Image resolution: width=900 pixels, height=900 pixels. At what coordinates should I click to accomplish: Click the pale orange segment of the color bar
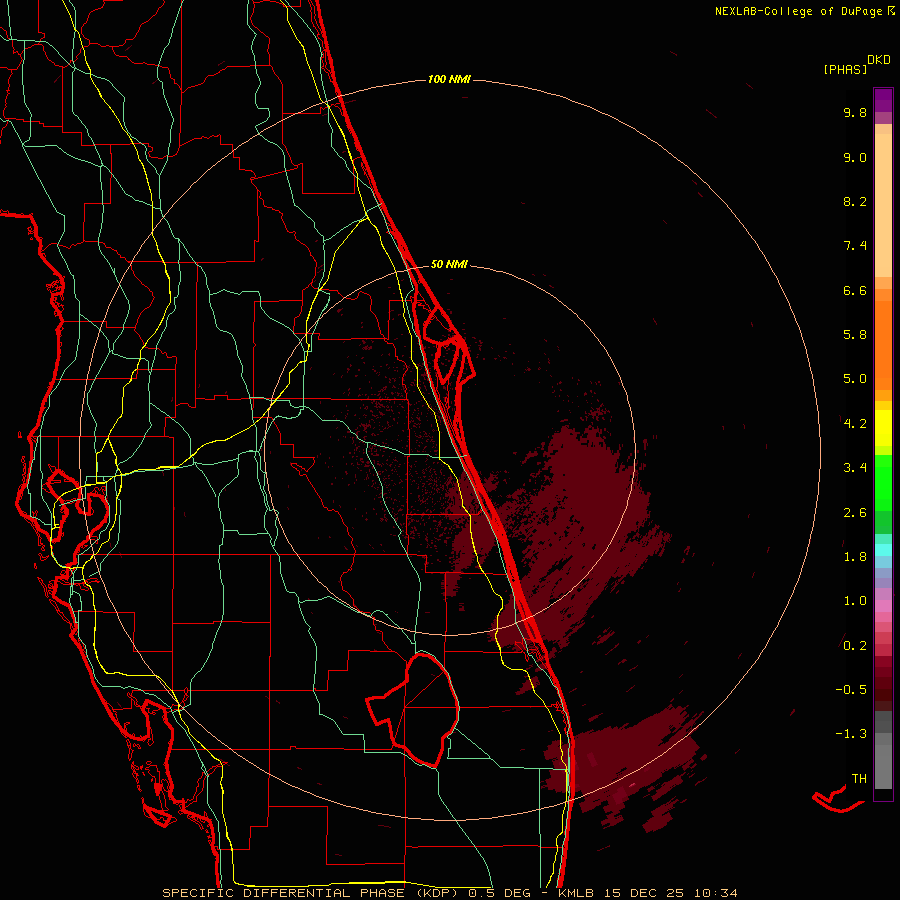tap(883, 204)
